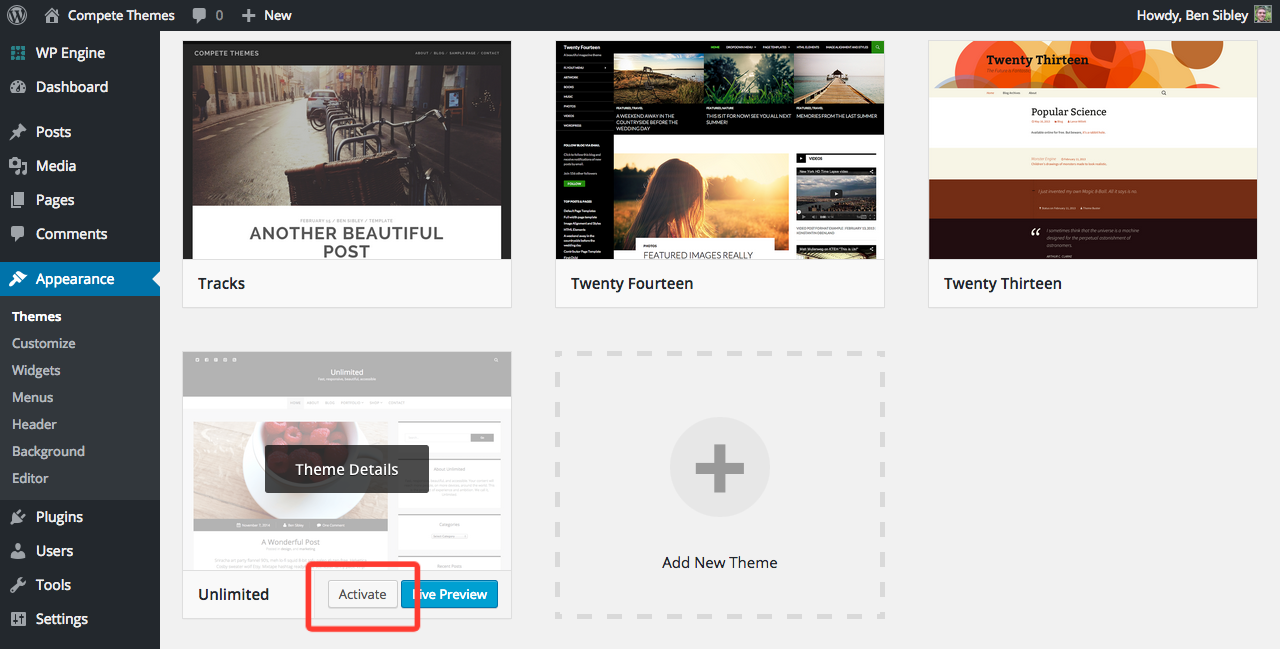Open the Compete Themes home icon
The height and width of the screenshot is (650, 1281).
click(x=53, y=15)
